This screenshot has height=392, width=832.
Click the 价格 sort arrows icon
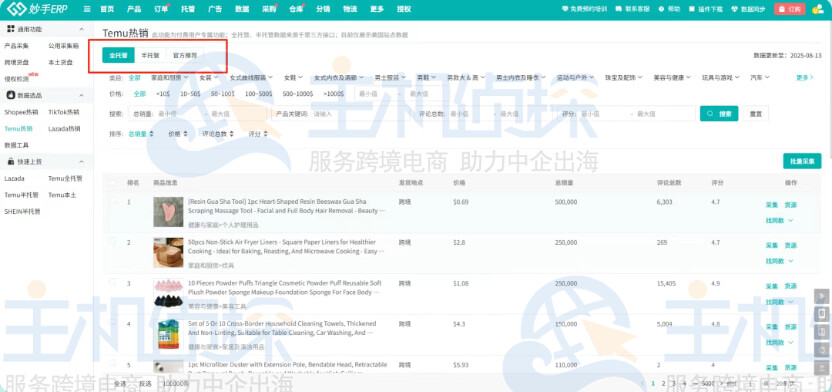tap(185, 134)
